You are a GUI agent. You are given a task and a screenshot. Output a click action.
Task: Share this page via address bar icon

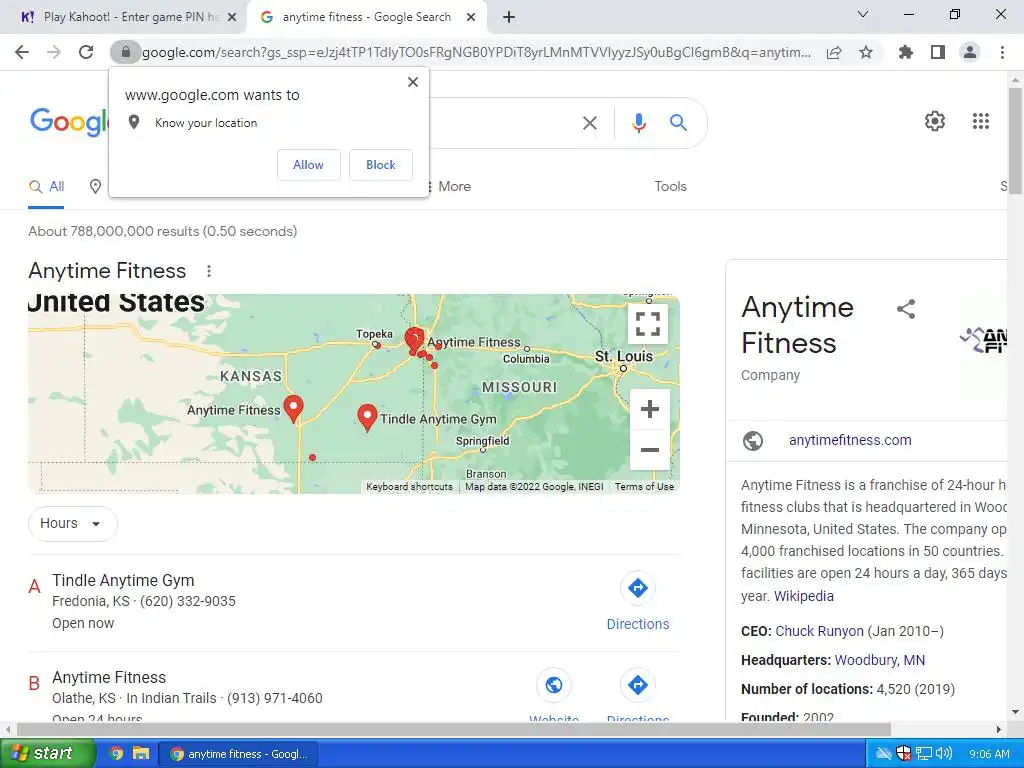coord(834,52)
